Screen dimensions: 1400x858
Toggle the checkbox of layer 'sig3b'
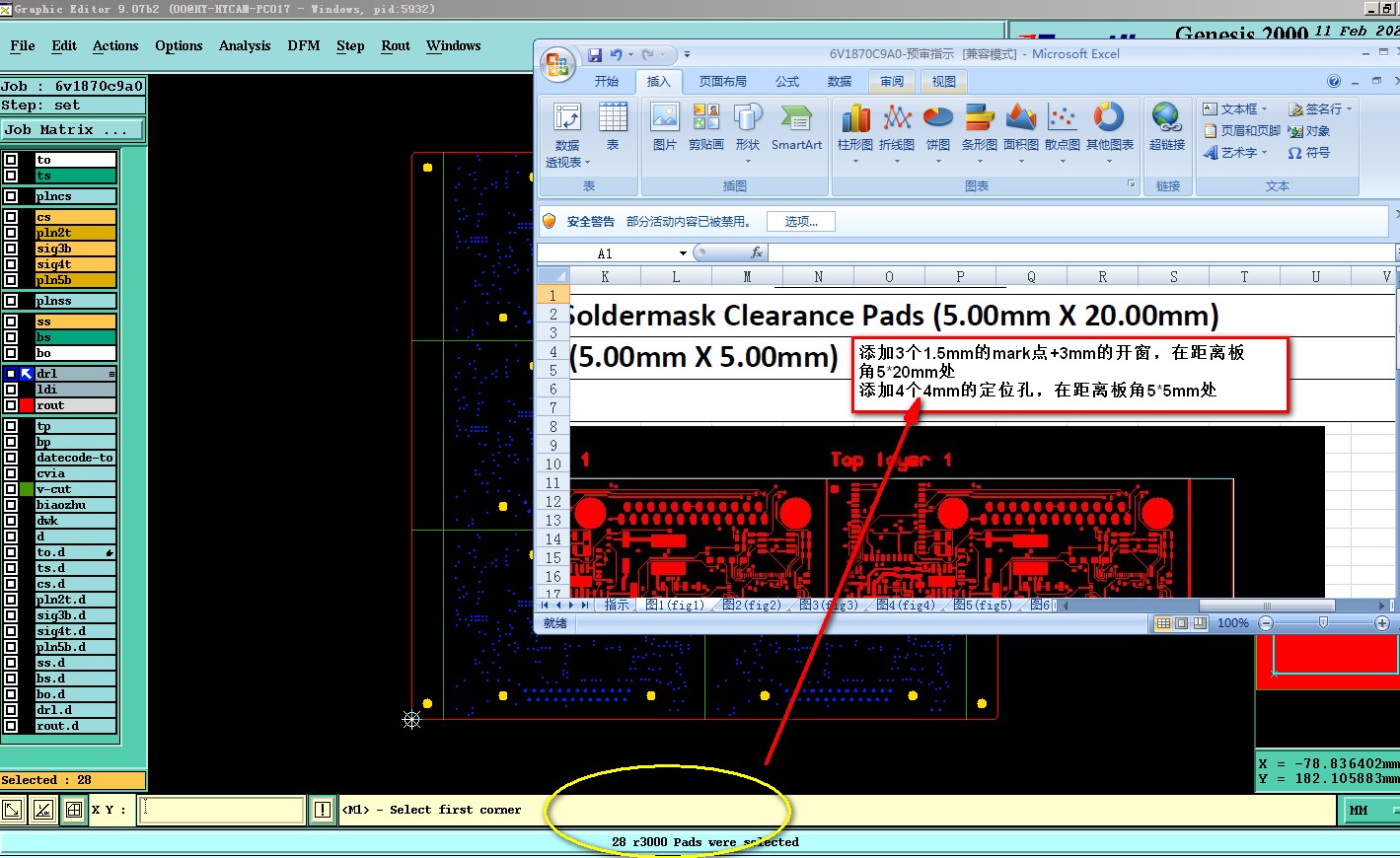click(x=11, y=249)
